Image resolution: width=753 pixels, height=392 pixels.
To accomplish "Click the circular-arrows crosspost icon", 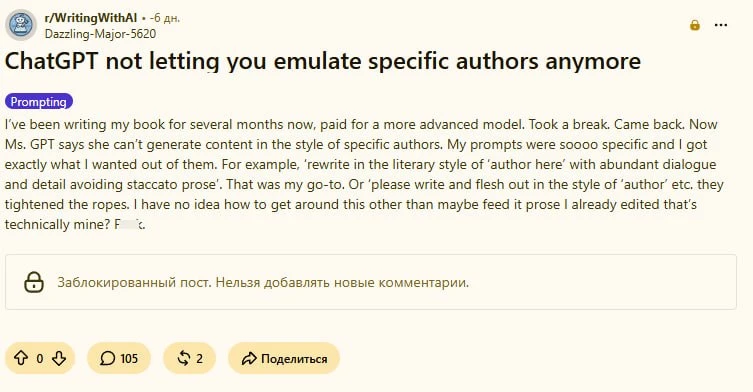I will pyautogui.click(x=183, y=358).
